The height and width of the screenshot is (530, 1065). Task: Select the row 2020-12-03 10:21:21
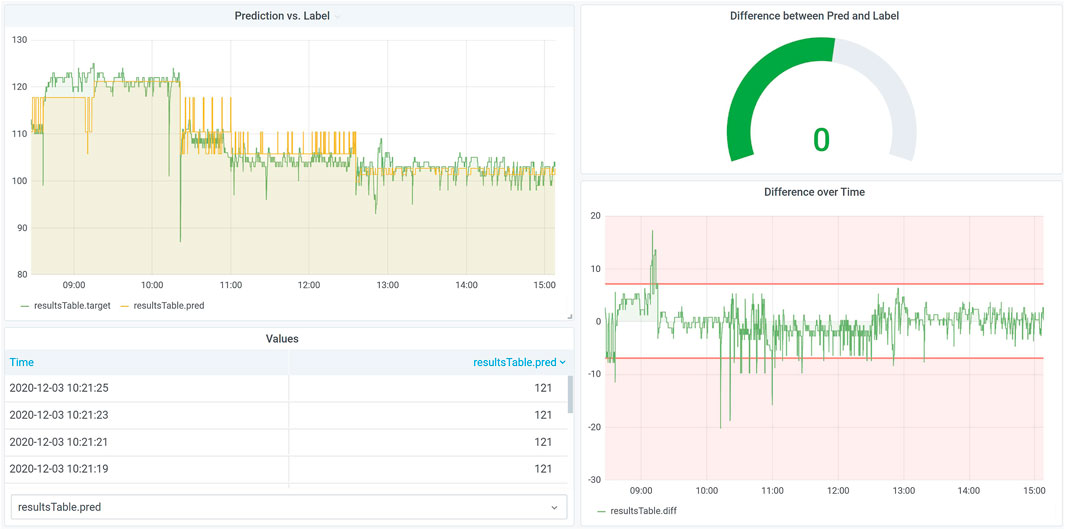pos(287,442)
